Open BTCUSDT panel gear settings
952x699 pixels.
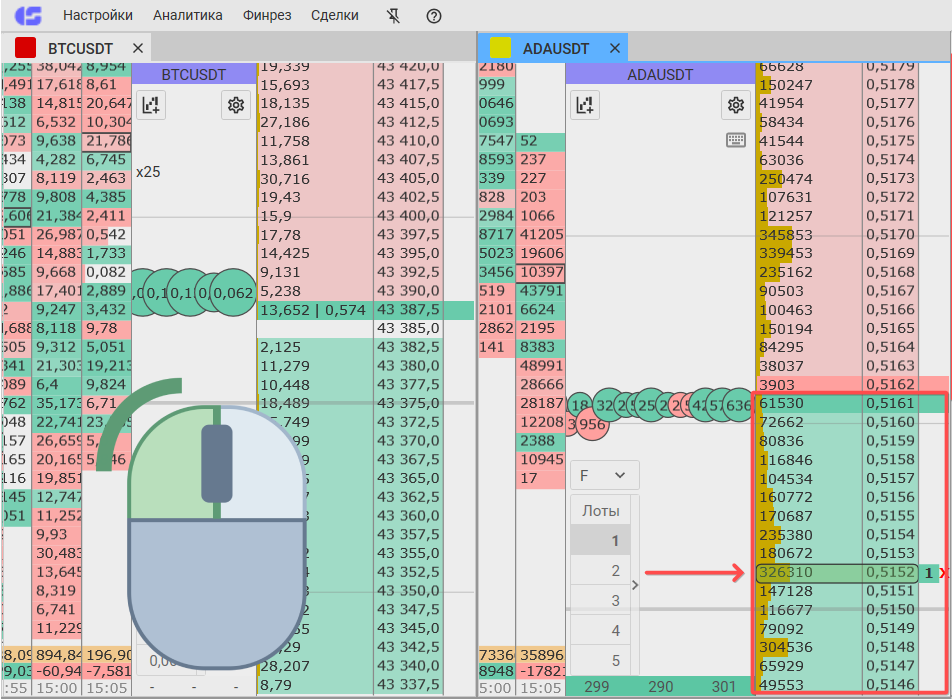pos(236,104)
